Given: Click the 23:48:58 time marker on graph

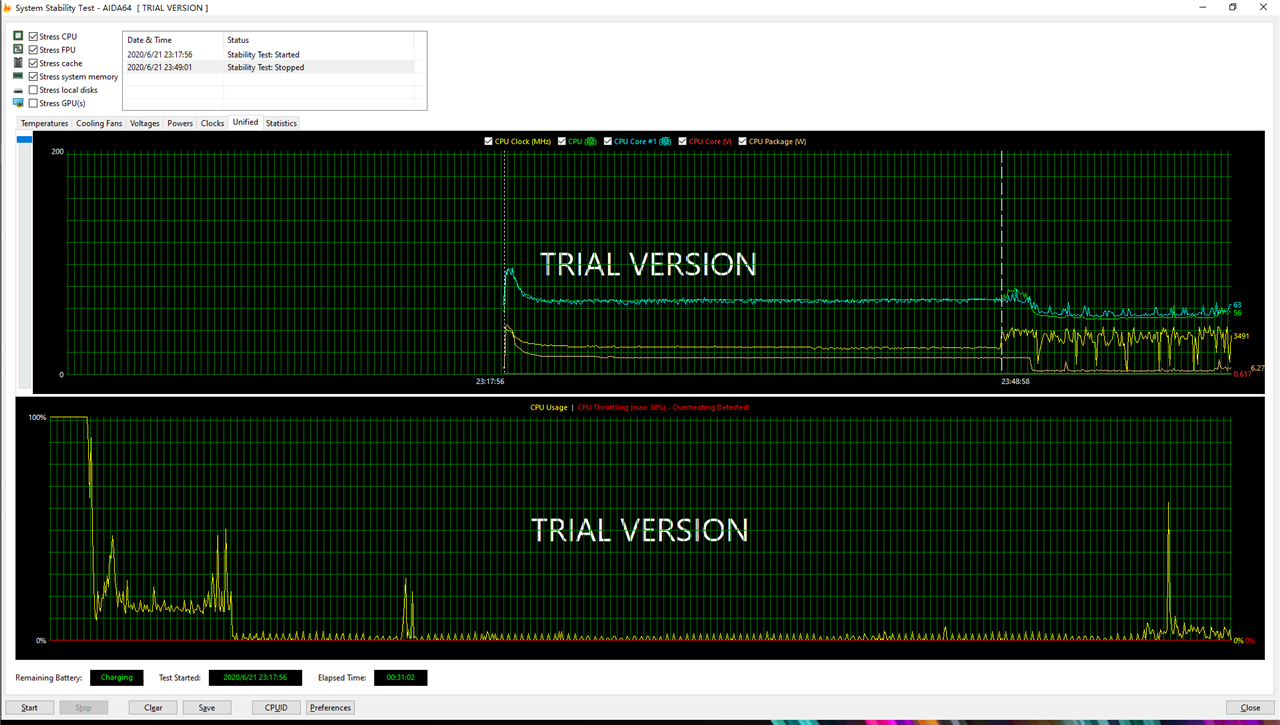Looking at the screenshot, I should click(1016, 381).
